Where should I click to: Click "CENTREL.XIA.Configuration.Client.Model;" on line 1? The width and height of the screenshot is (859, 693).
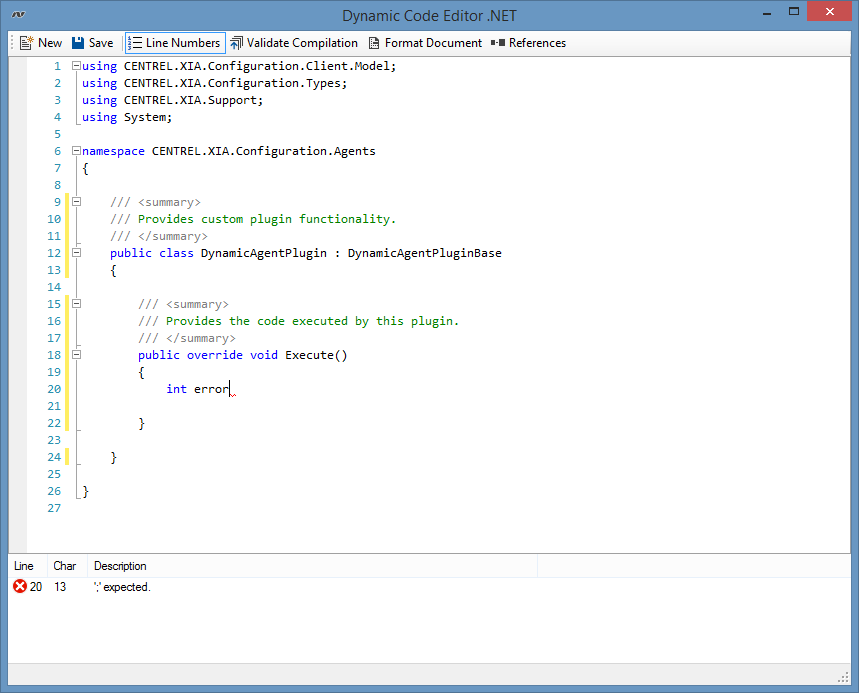tap(260, 66)
